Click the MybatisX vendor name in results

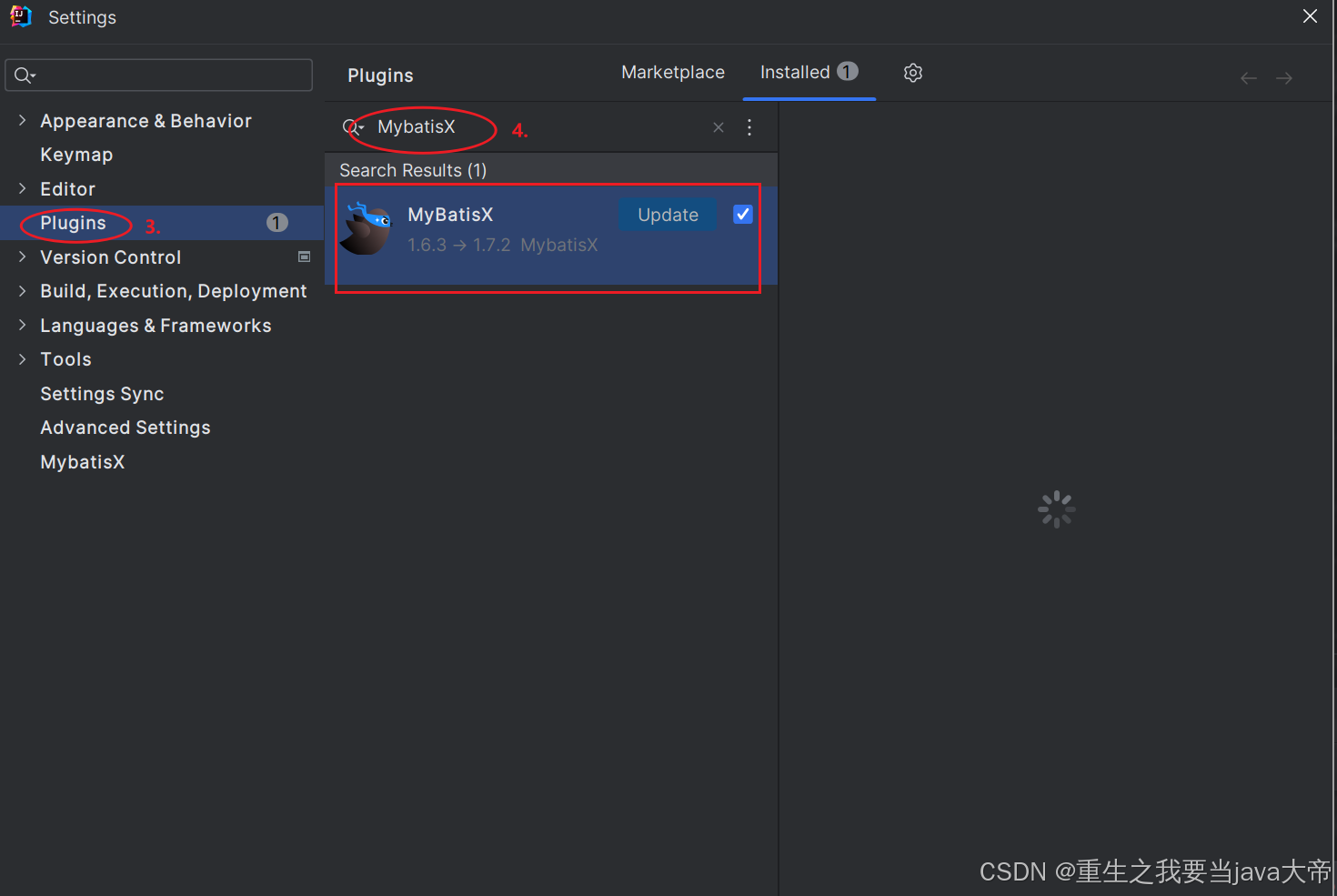click(x=559, y=245)
